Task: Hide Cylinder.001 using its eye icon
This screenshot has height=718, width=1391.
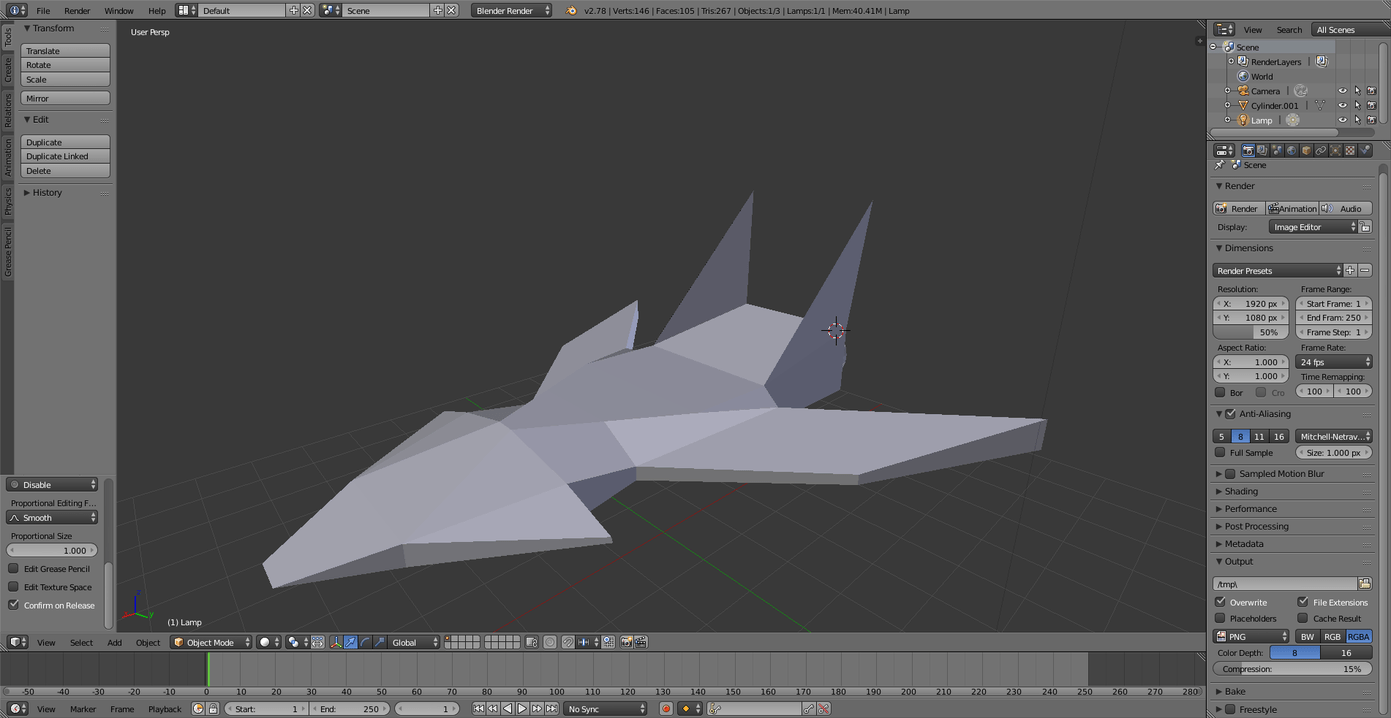Action: point(1342,105)
